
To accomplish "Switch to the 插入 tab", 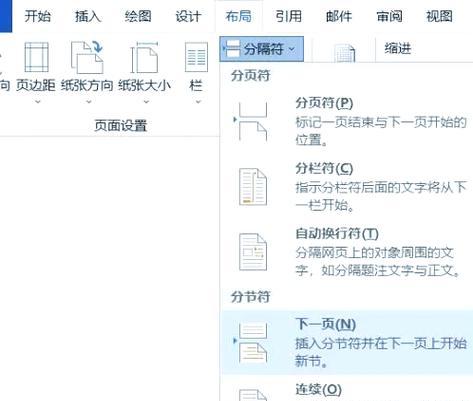I will click(x=88, y=16).
